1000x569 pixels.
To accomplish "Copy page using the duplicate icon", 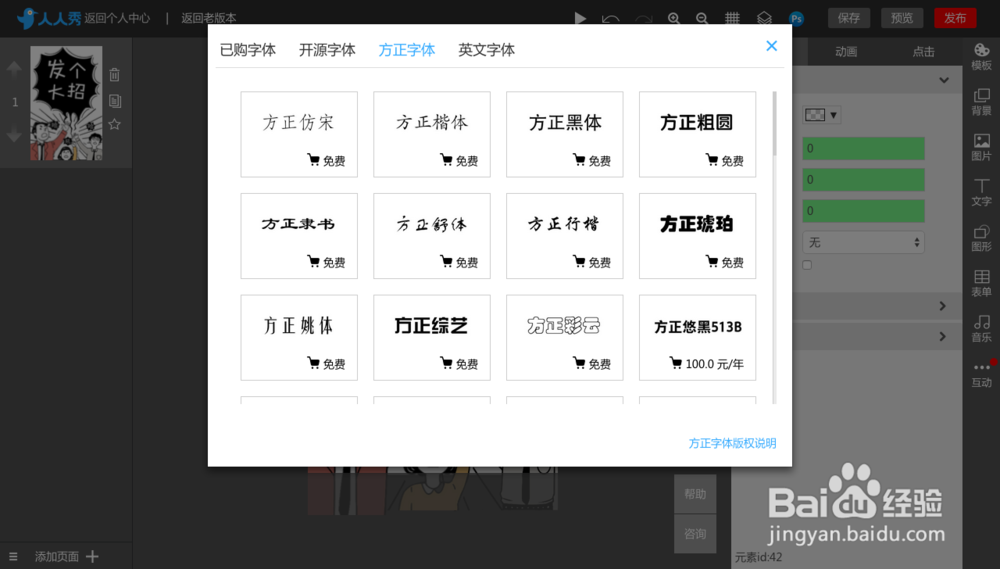I will 115,101.
